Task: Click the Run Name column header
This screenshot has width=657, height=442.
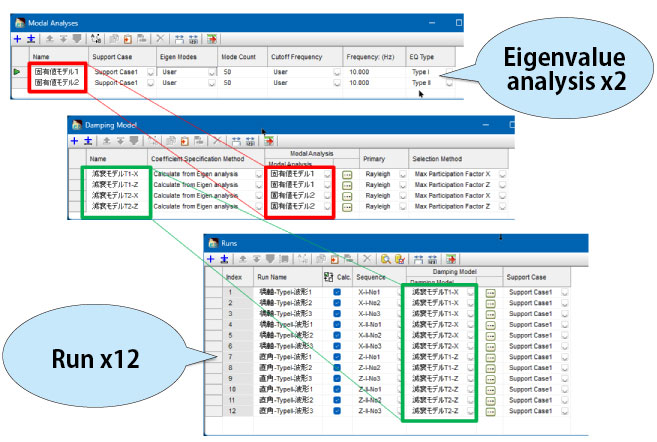Action: coord(287,277)
